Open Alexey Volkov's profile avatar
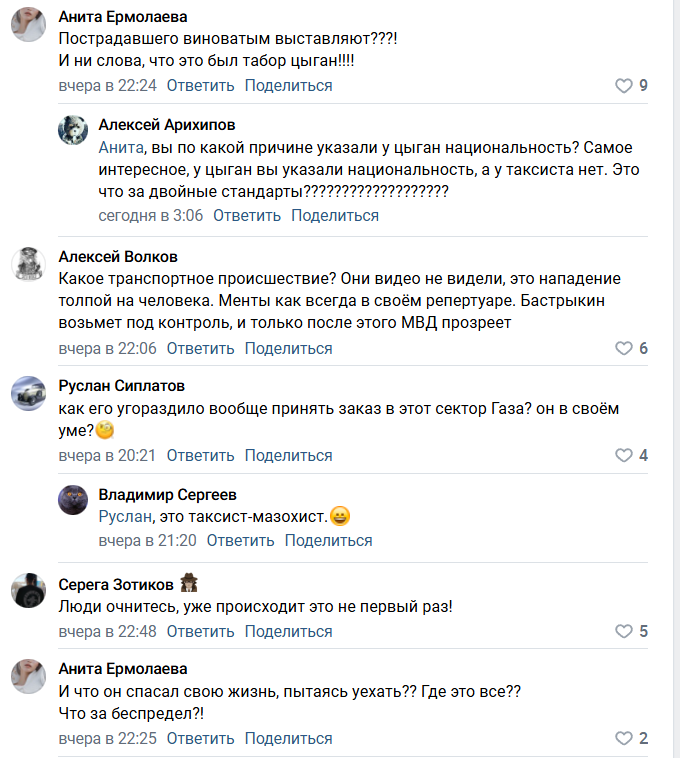This screenshot has width=680, height=758. (x=28, y=264)
